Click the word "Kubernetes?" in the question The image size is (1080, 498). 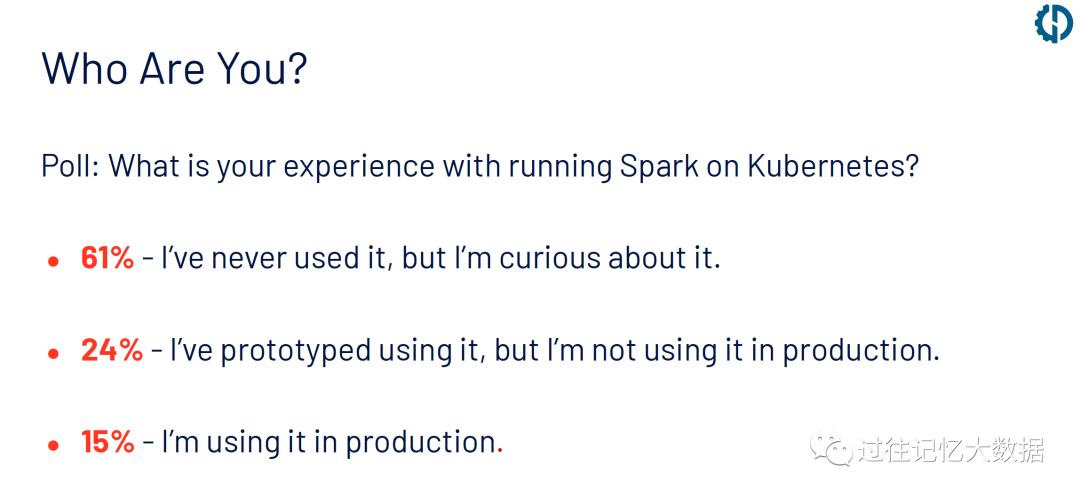[832, 166]
